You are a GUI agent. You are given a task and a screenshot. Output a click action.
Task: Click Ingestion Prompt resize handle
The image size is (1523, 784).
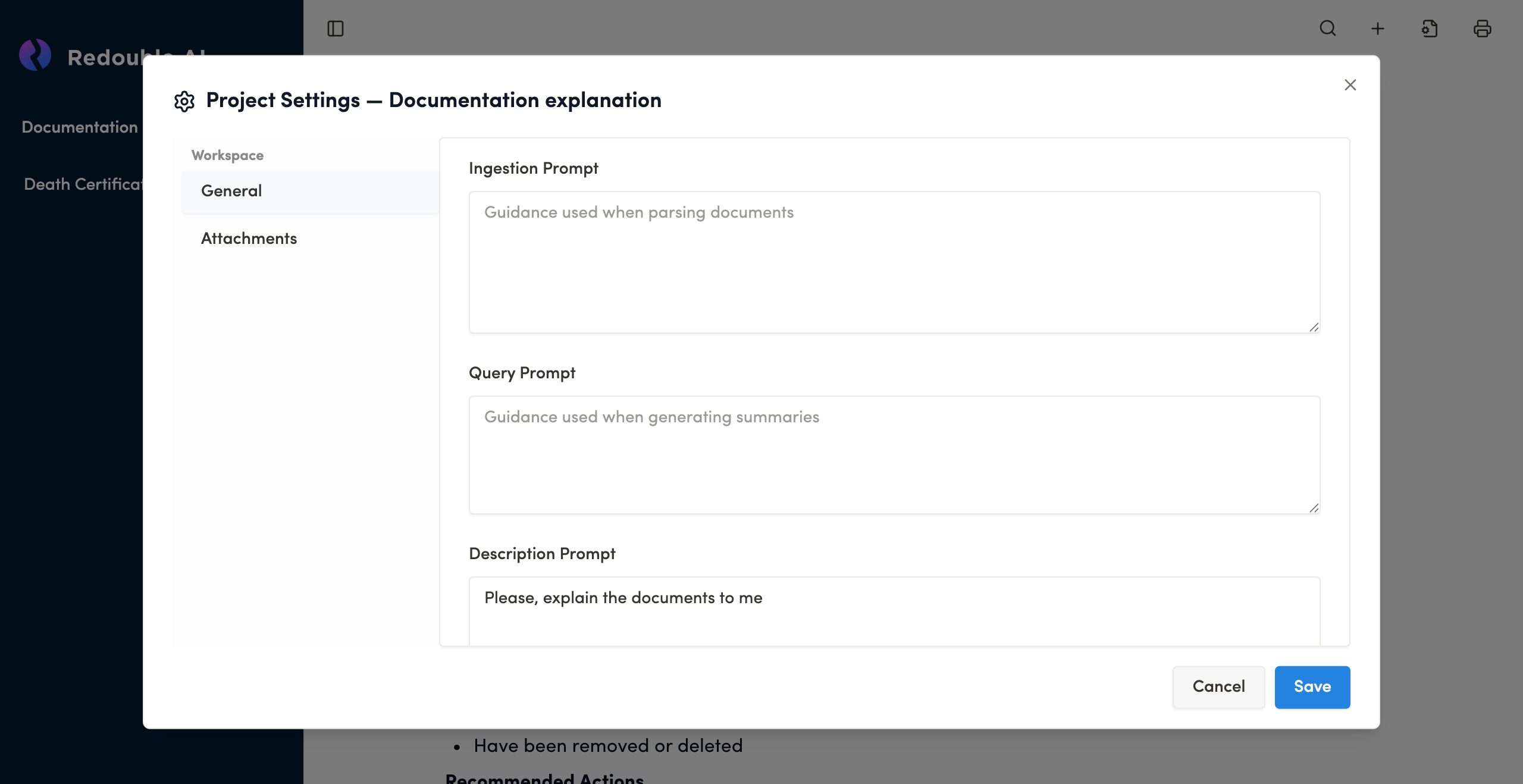coord(1314,327)
